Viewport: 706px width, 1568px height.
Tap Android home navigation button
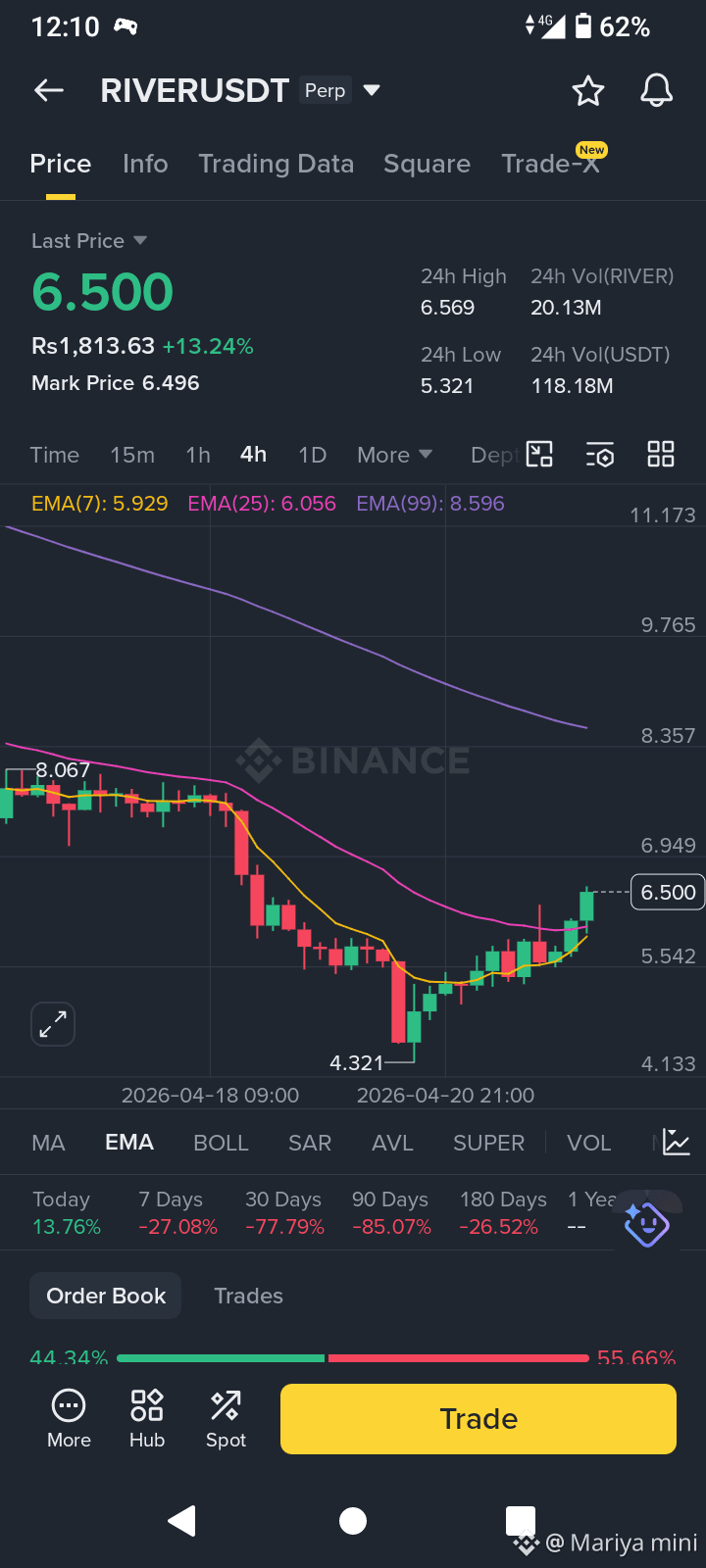click(x=353, y=1521)
